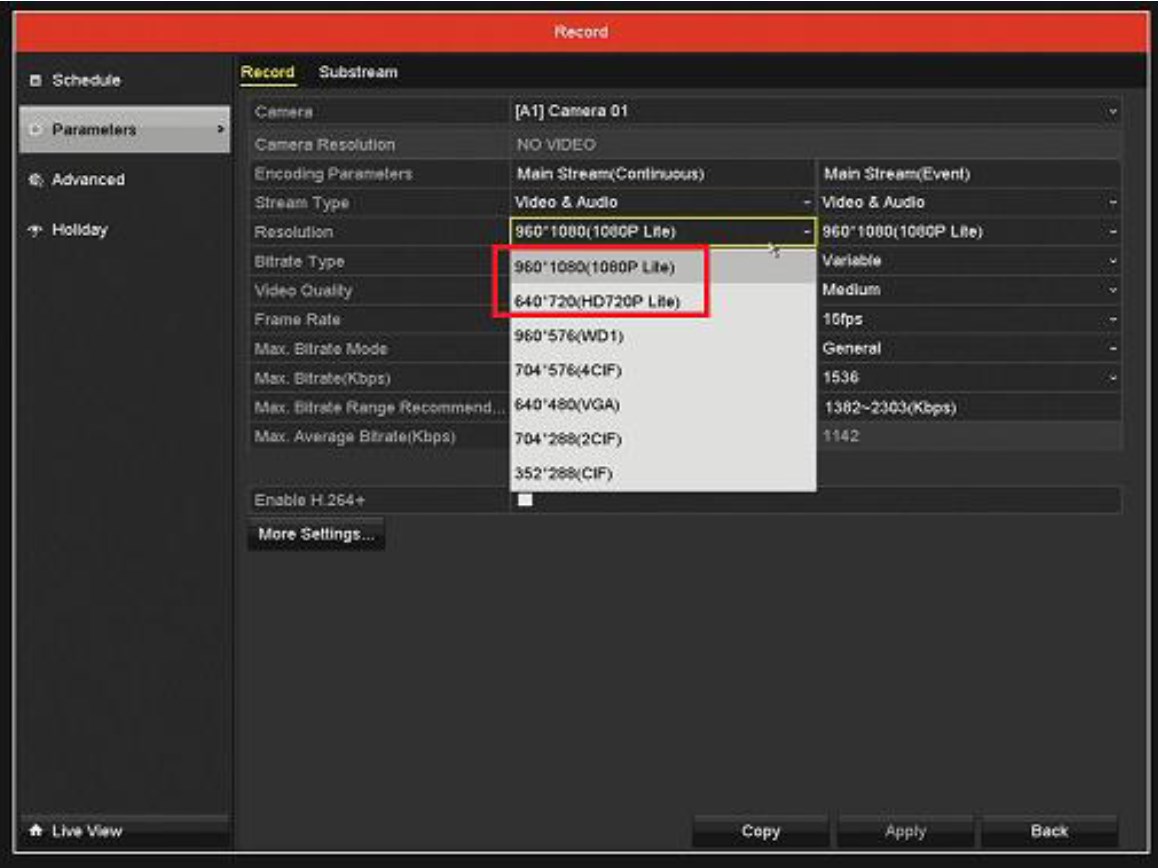Click the More Settings button
Image resolution: width=1160 pixels, height=868 pixels.
click(x=316, y=535)
